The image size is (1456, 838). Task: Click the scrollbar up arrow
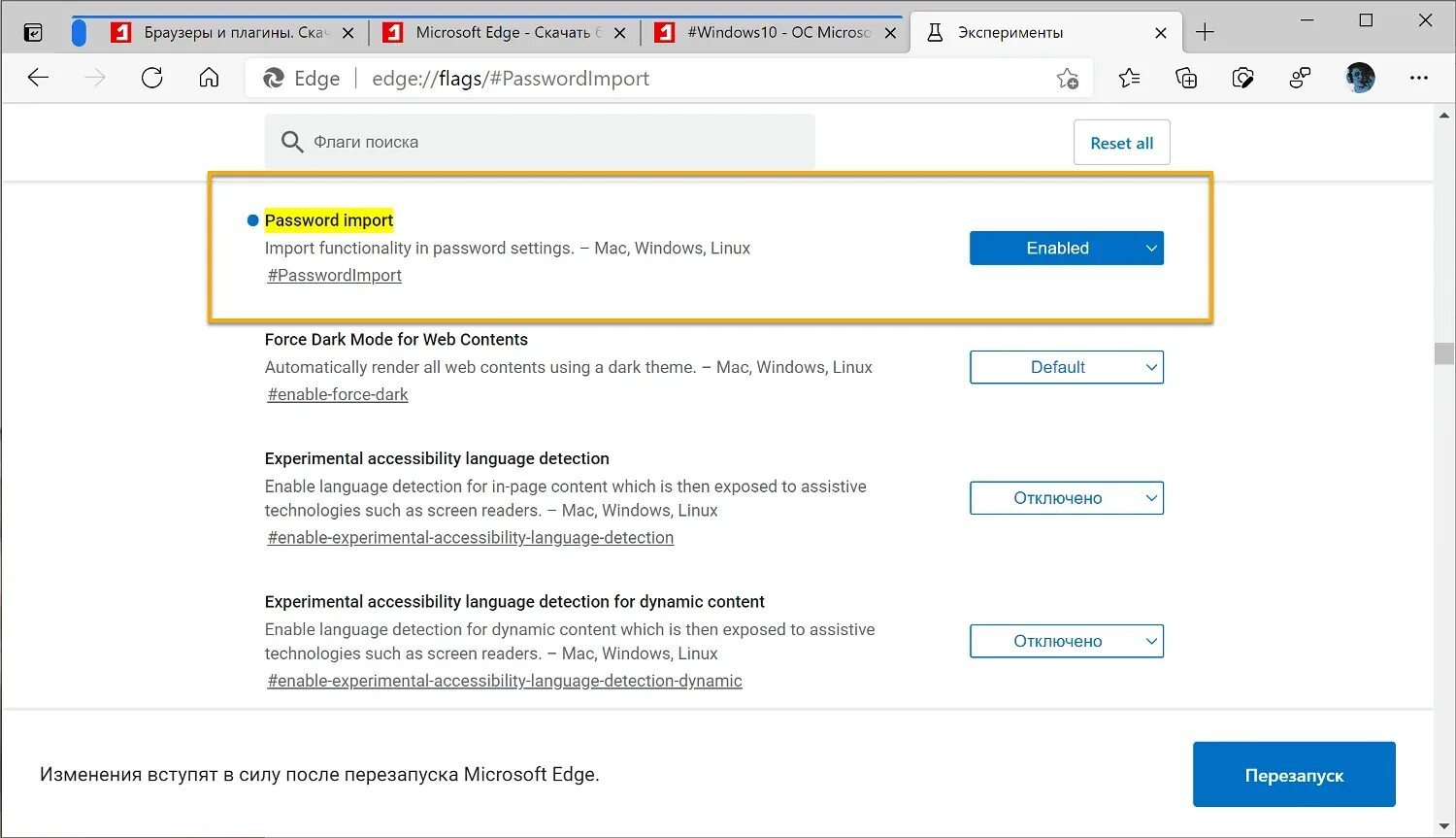click(1443, 116)
